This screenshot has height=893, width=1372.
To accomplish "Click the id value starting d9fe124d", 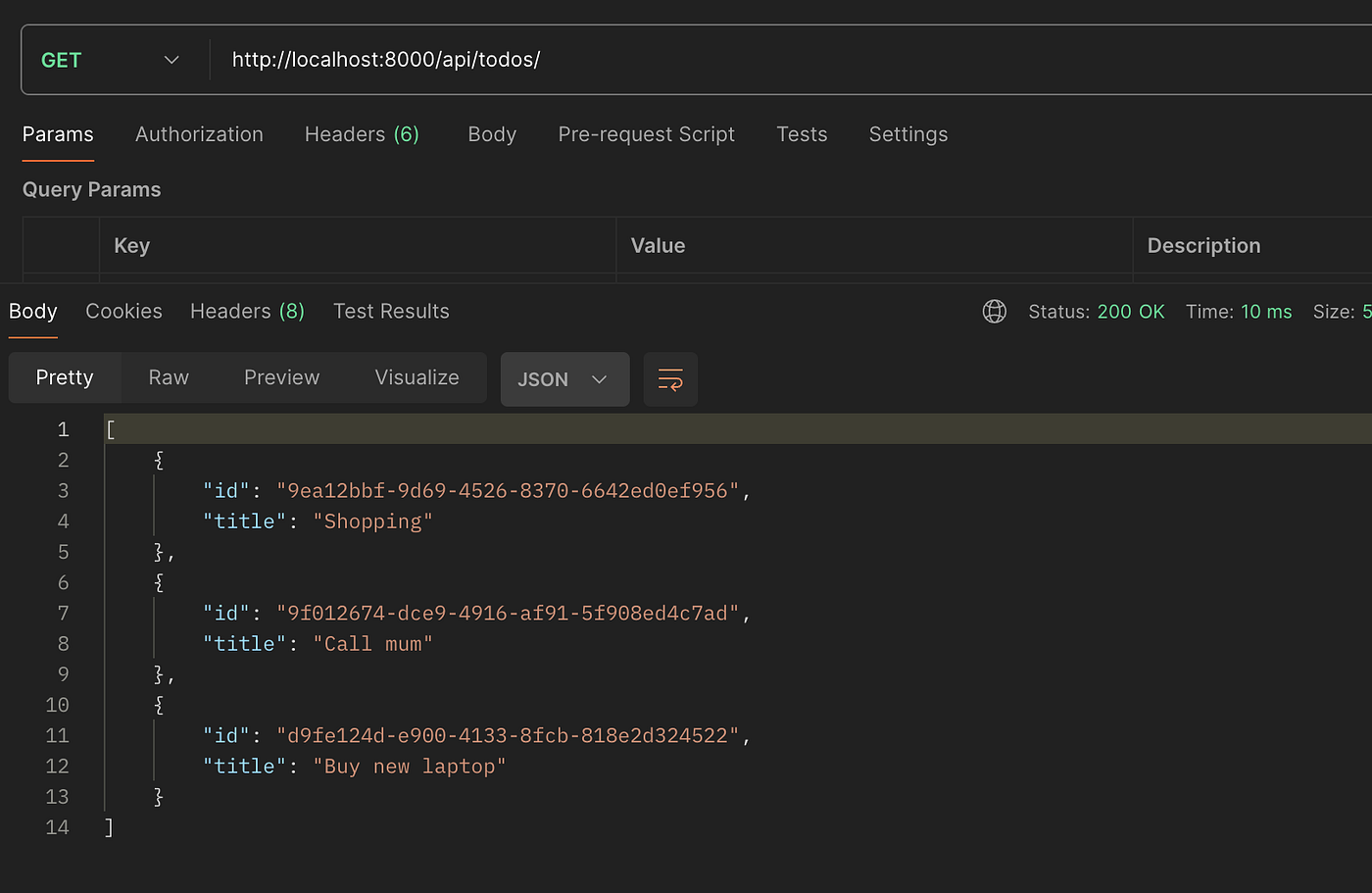I will coord(508,735).
